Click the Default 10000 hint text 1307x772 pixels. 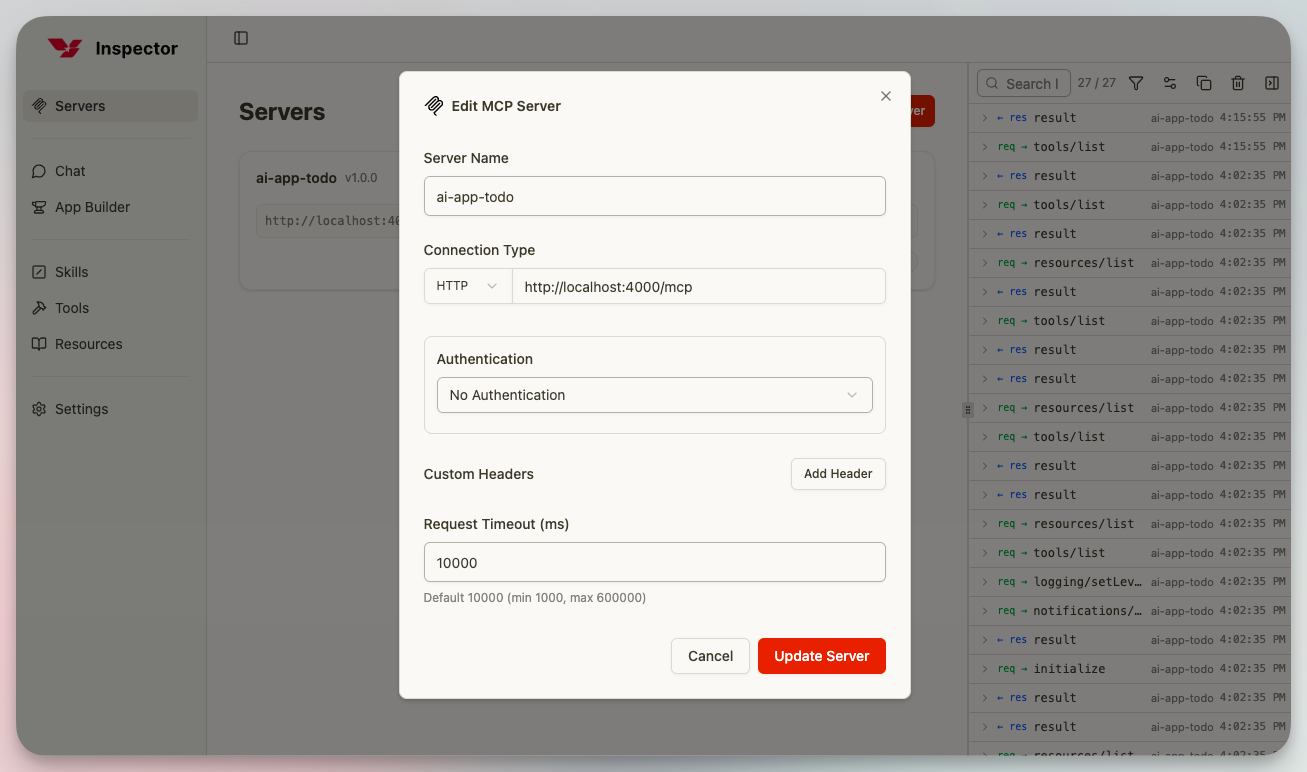point(535,598)
